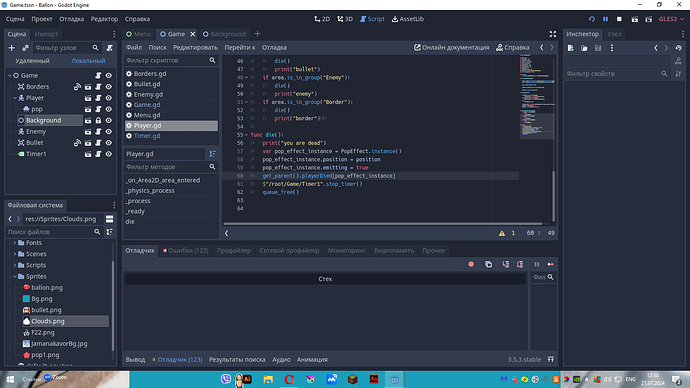This screenshot has height=388, width=690.
Task: Play the current scene icon
Action: [635, 19]
